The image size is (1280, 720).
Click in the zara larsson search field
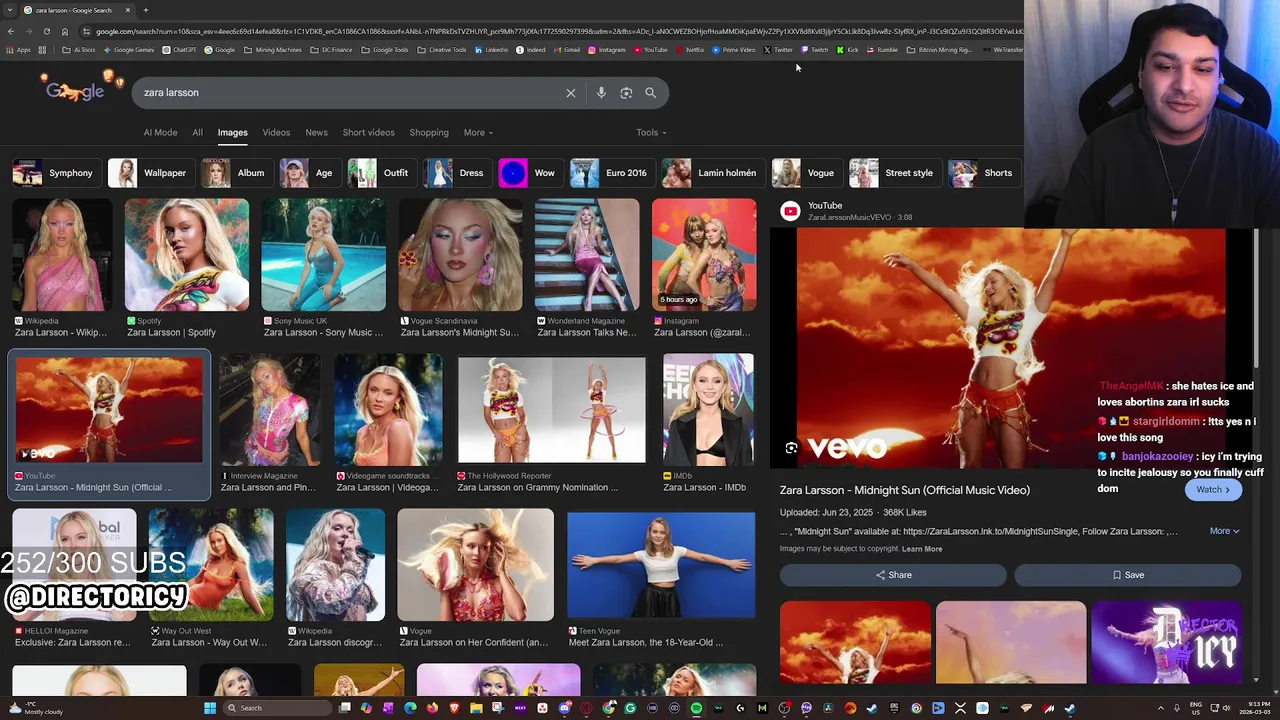point(350,93)
